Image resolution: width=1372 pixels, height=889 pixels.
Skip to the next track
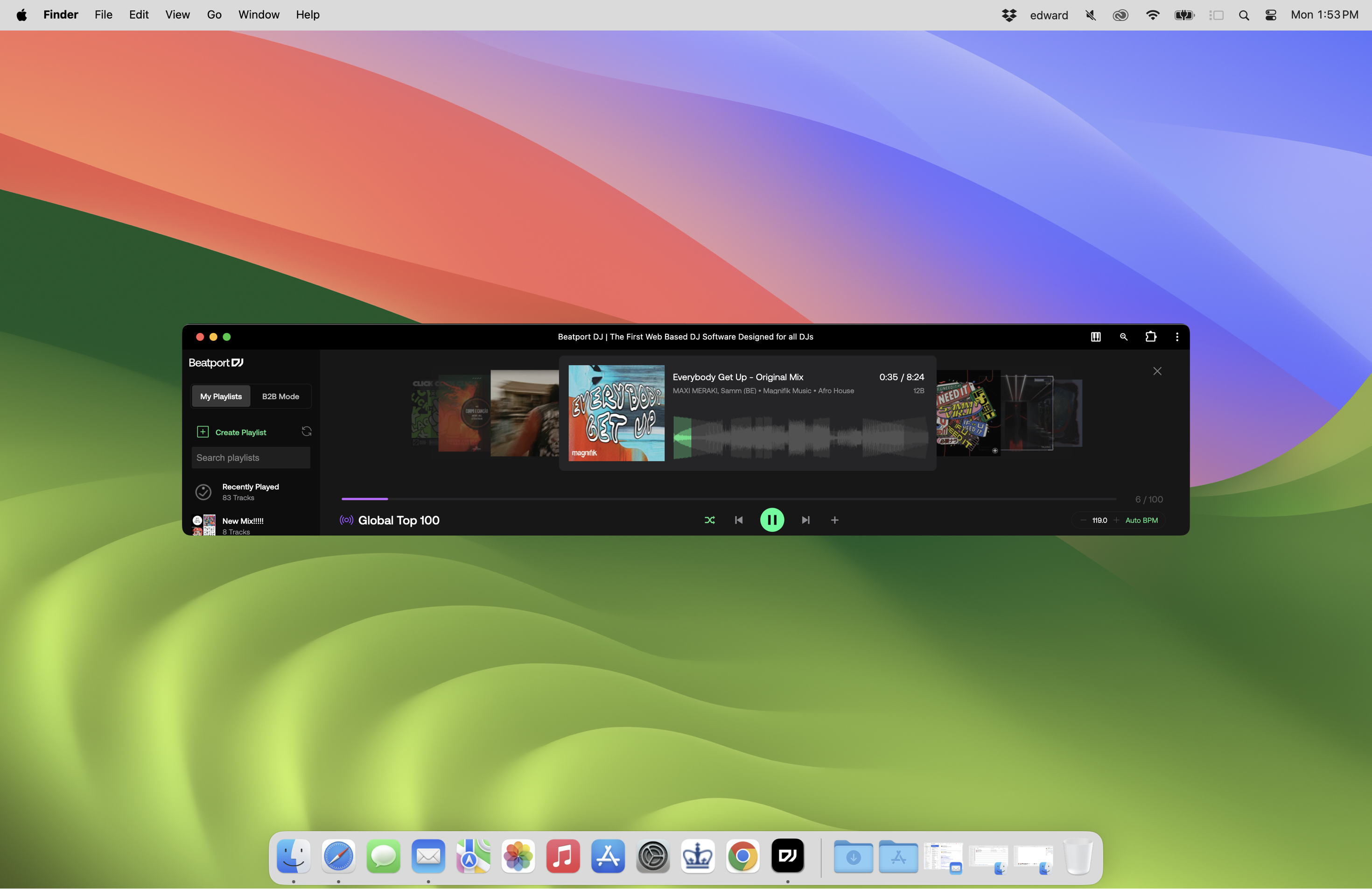click(805, 520)
